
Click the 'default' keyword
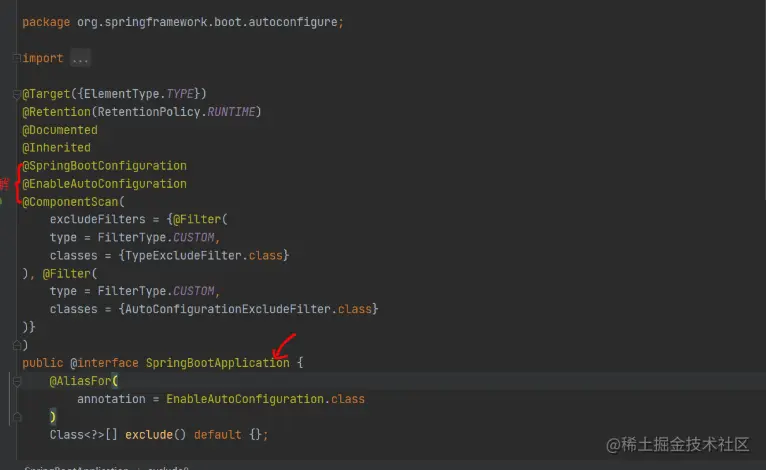pyautogui.click(x=217, y=435)
